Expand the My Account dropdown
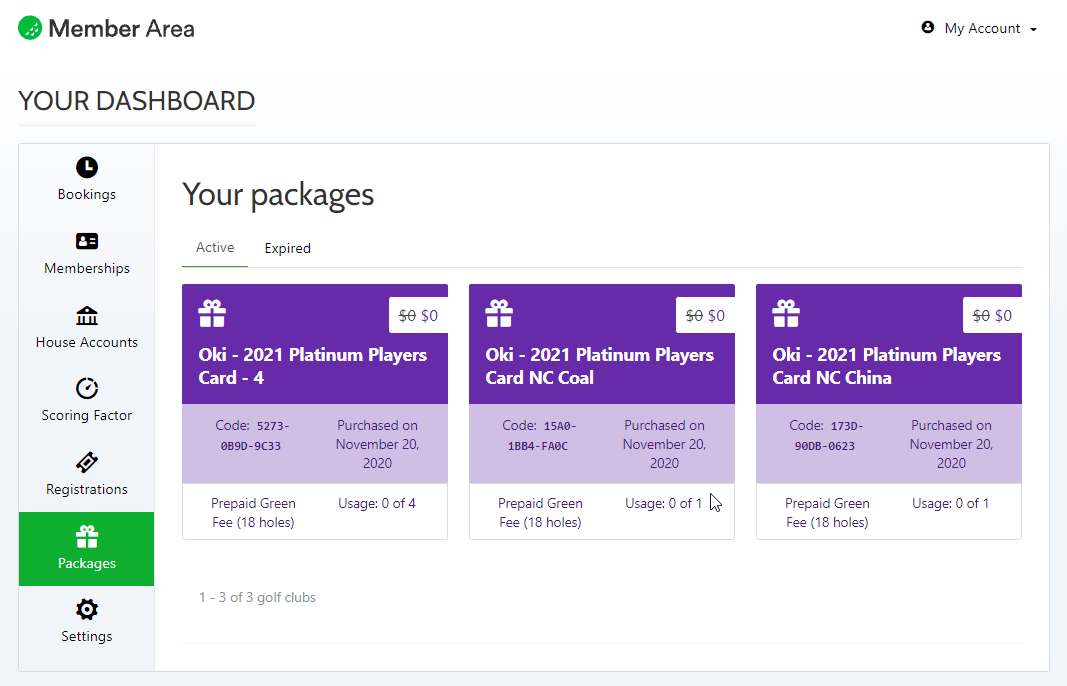This screenshot has height=686, width=1067. point(980,28)
